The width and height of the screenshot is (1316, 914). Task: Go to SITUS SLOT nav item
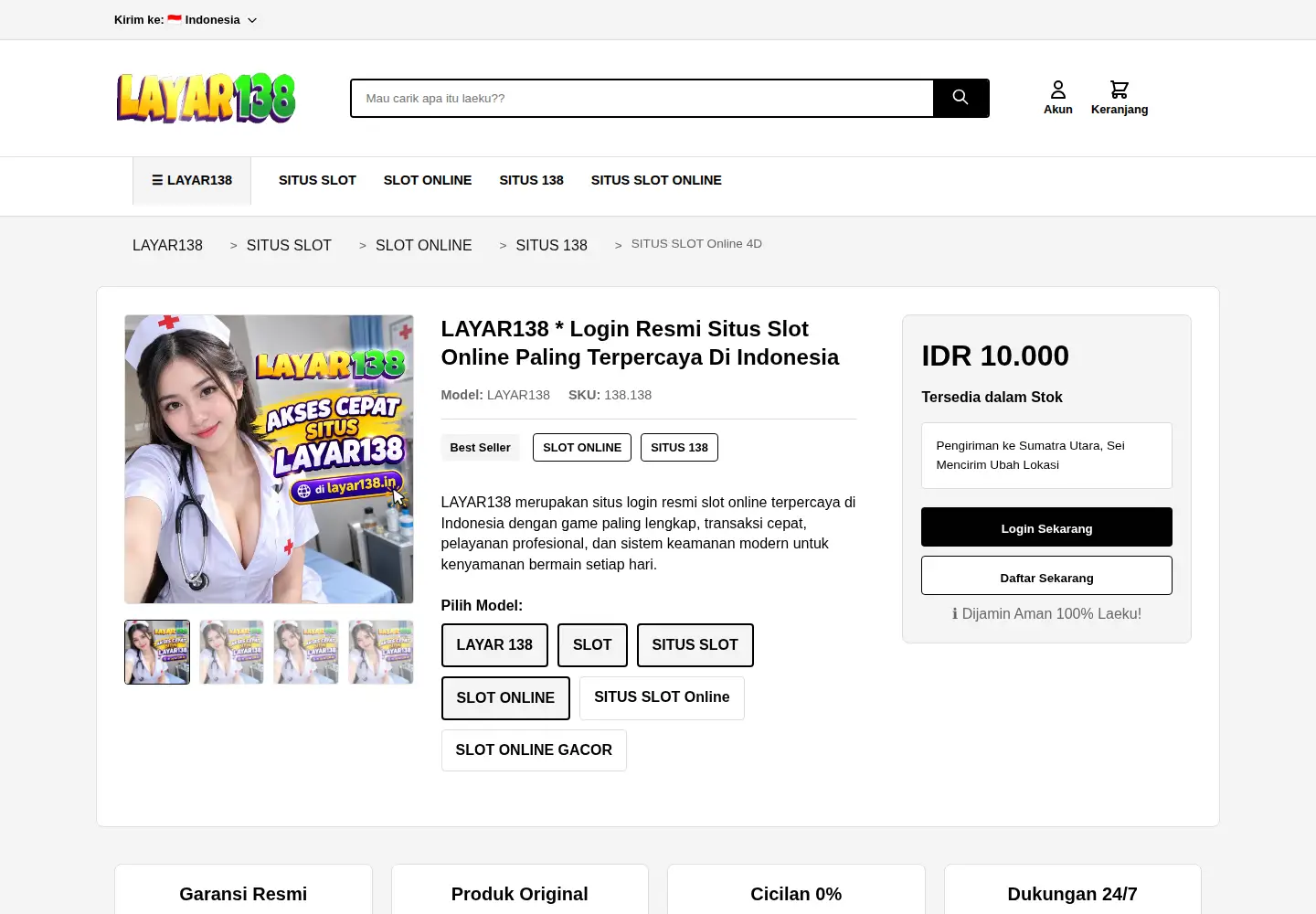(317, 180)
